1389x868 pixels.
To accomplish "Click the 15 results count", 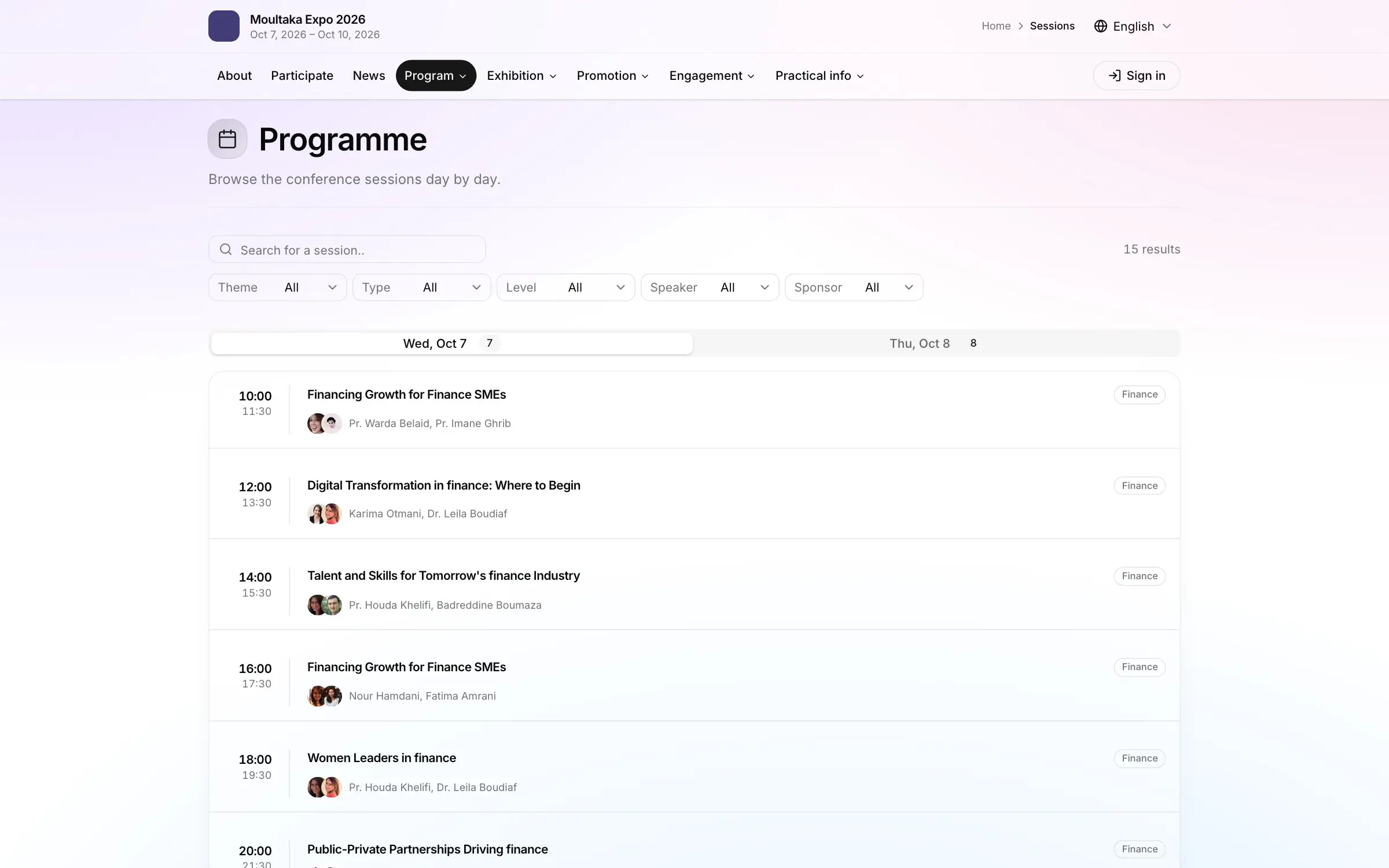I will click(x=1152, y=249).
